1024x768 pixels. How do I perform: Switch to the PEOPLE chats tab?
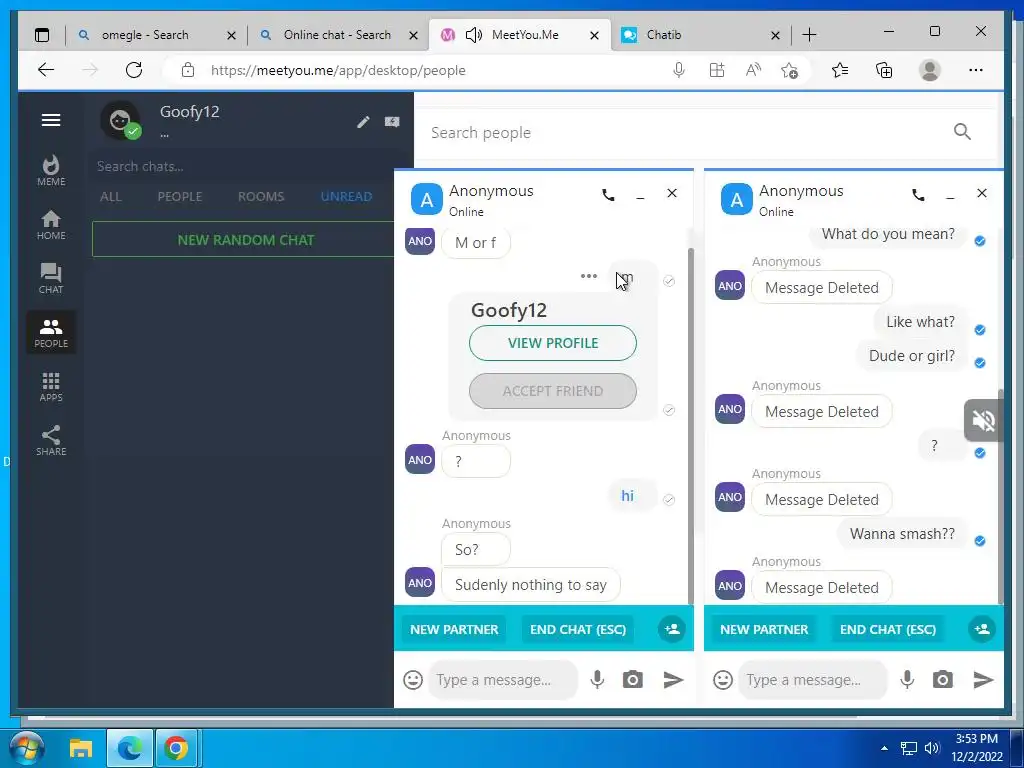[180, 197]
